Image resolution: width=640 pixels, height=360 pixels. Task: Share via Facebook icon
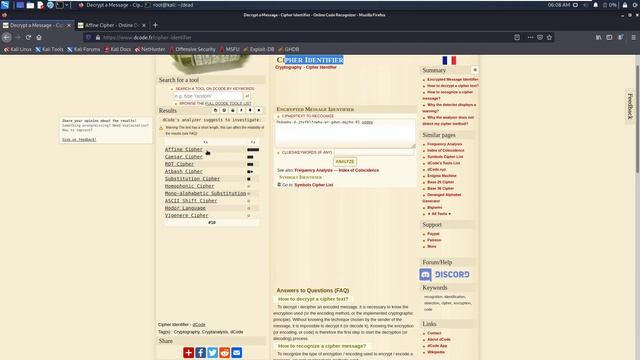(x=200, y=353)
